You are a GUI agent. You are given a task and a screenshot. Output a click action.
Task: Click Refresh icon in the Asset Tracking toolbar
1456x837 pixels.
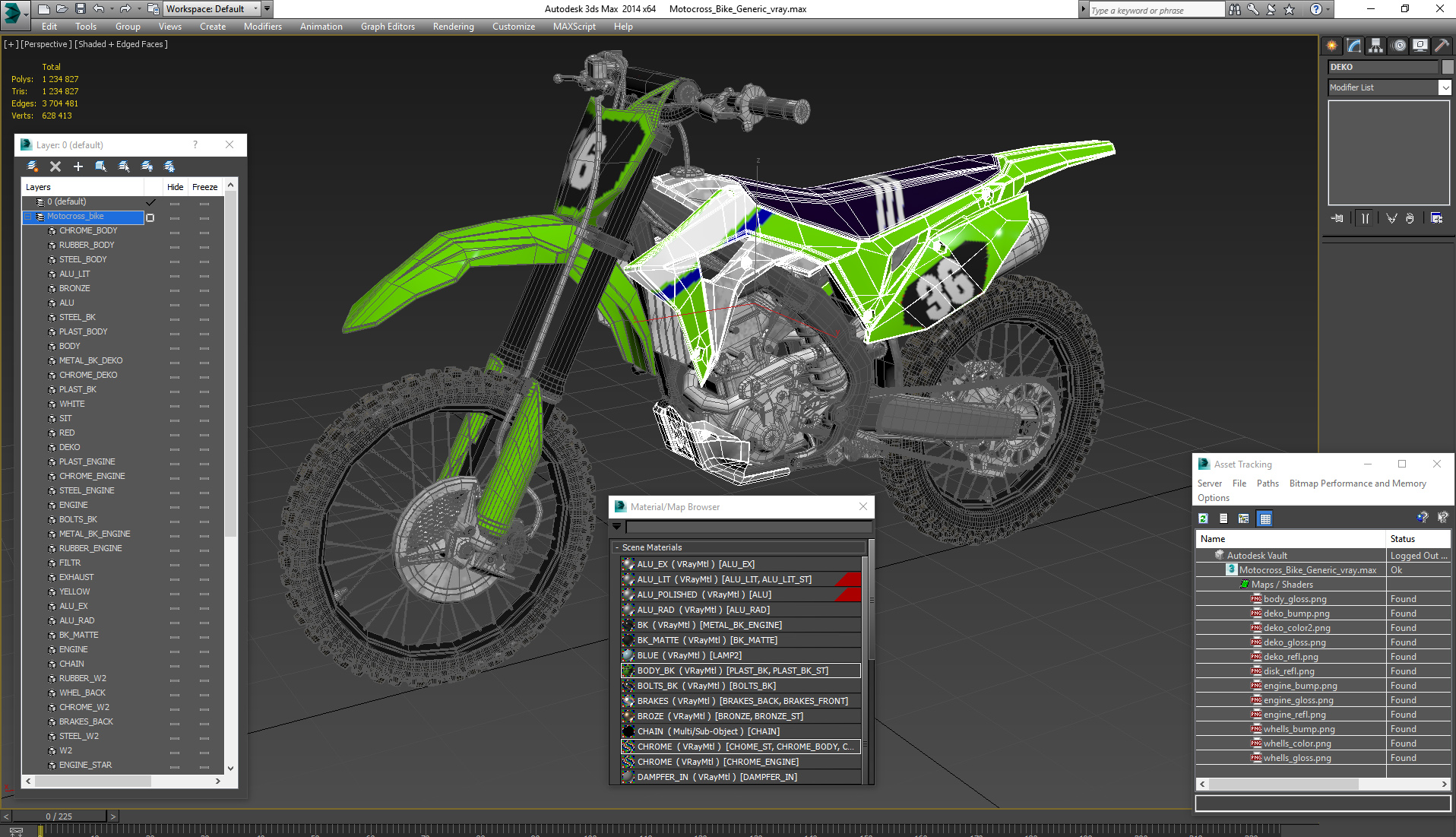tap(1203, 518)
